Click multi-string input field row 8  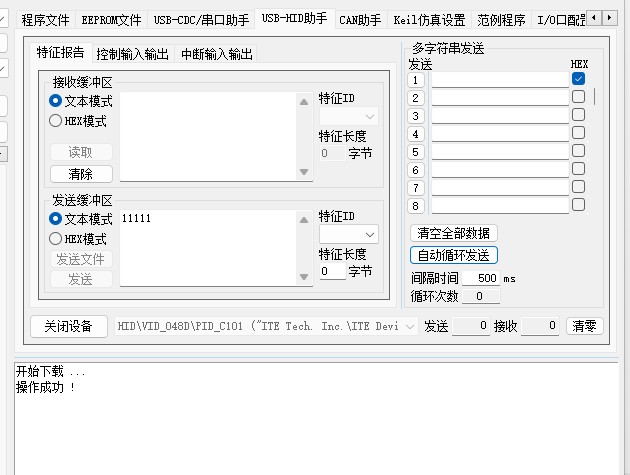(x=500, y=206)
